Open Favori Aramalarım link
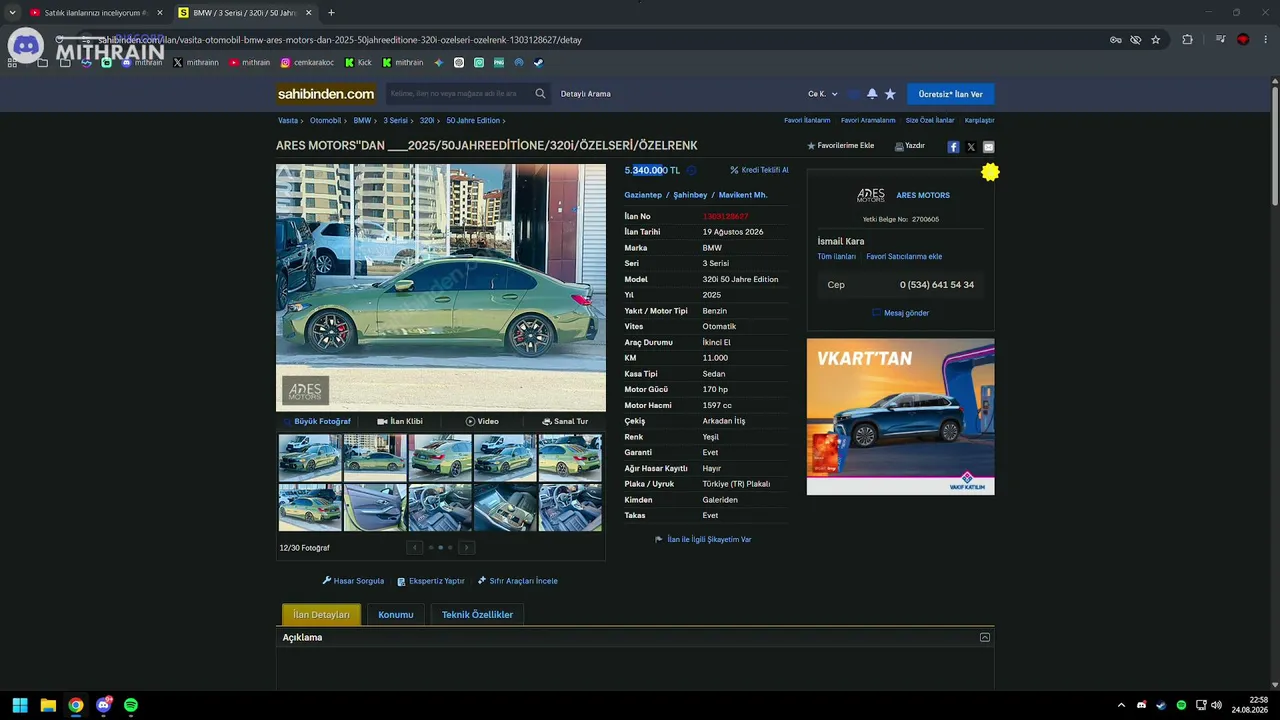This screenshot has width=1280, height=720. tap(868, 121)
